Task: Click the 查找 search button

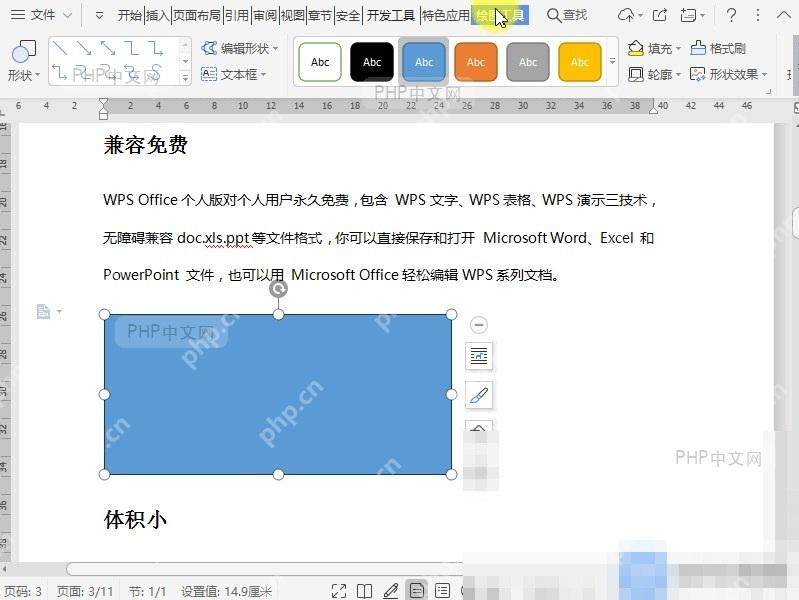Action: click(x=567, y=15)
